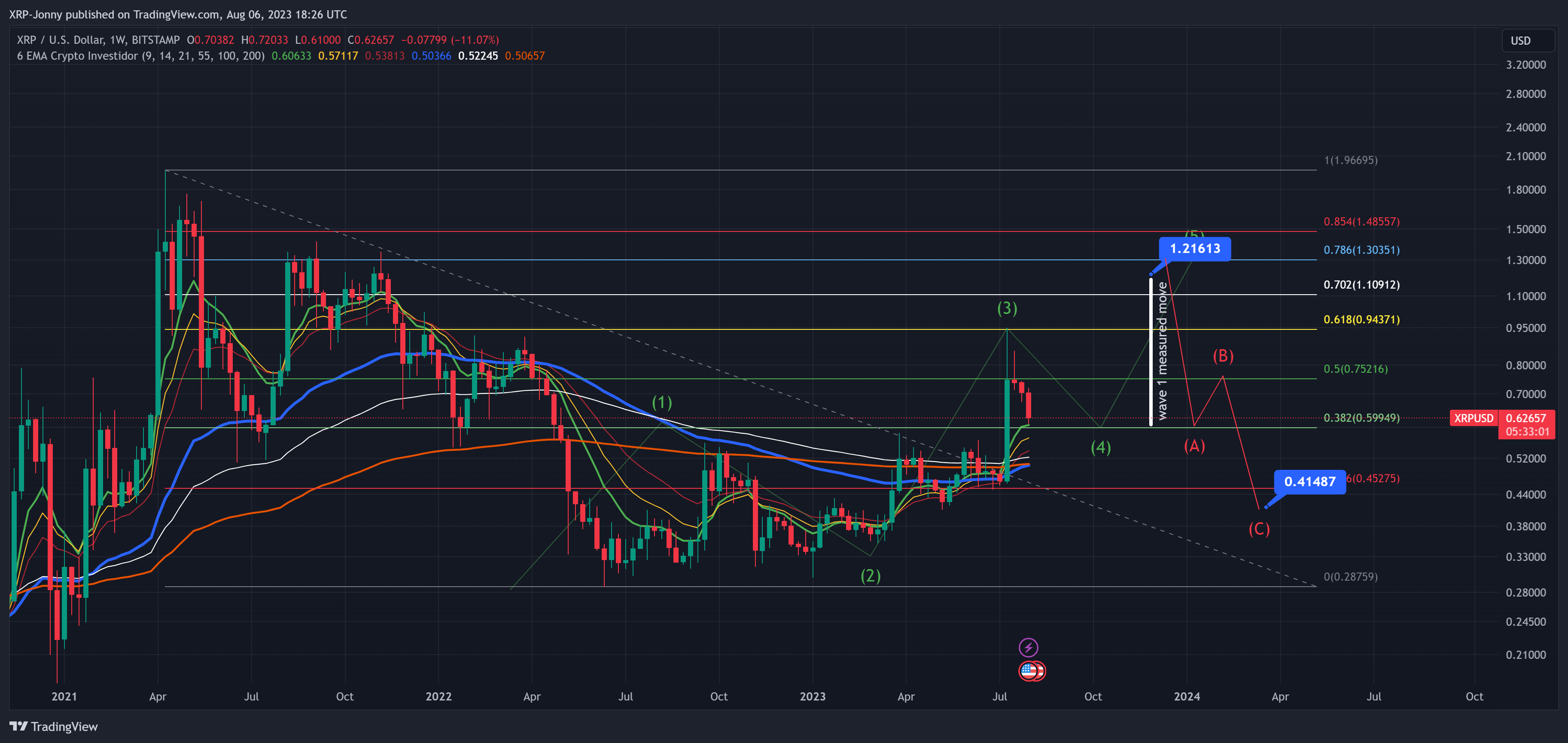Click the green wave label (3)
The height and width of the screenshot is (743, 1568).
(1007, 308)
